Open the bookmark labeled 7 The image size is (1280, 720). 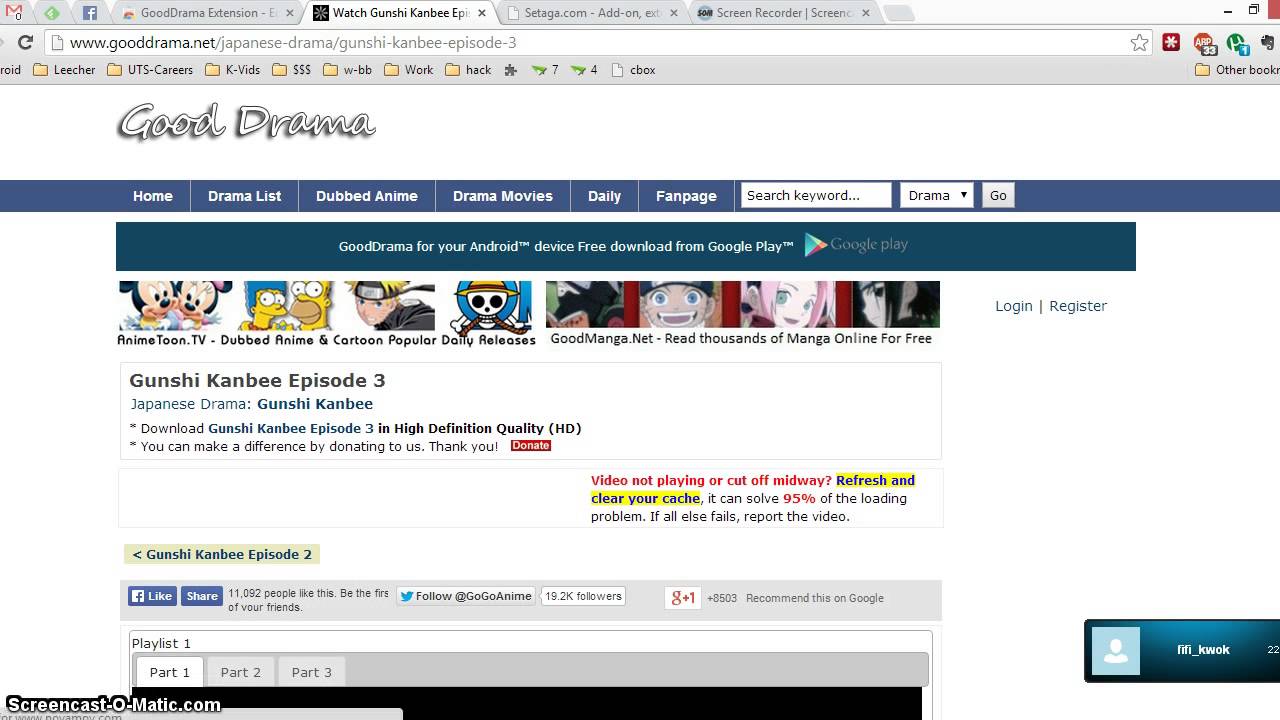546,70
